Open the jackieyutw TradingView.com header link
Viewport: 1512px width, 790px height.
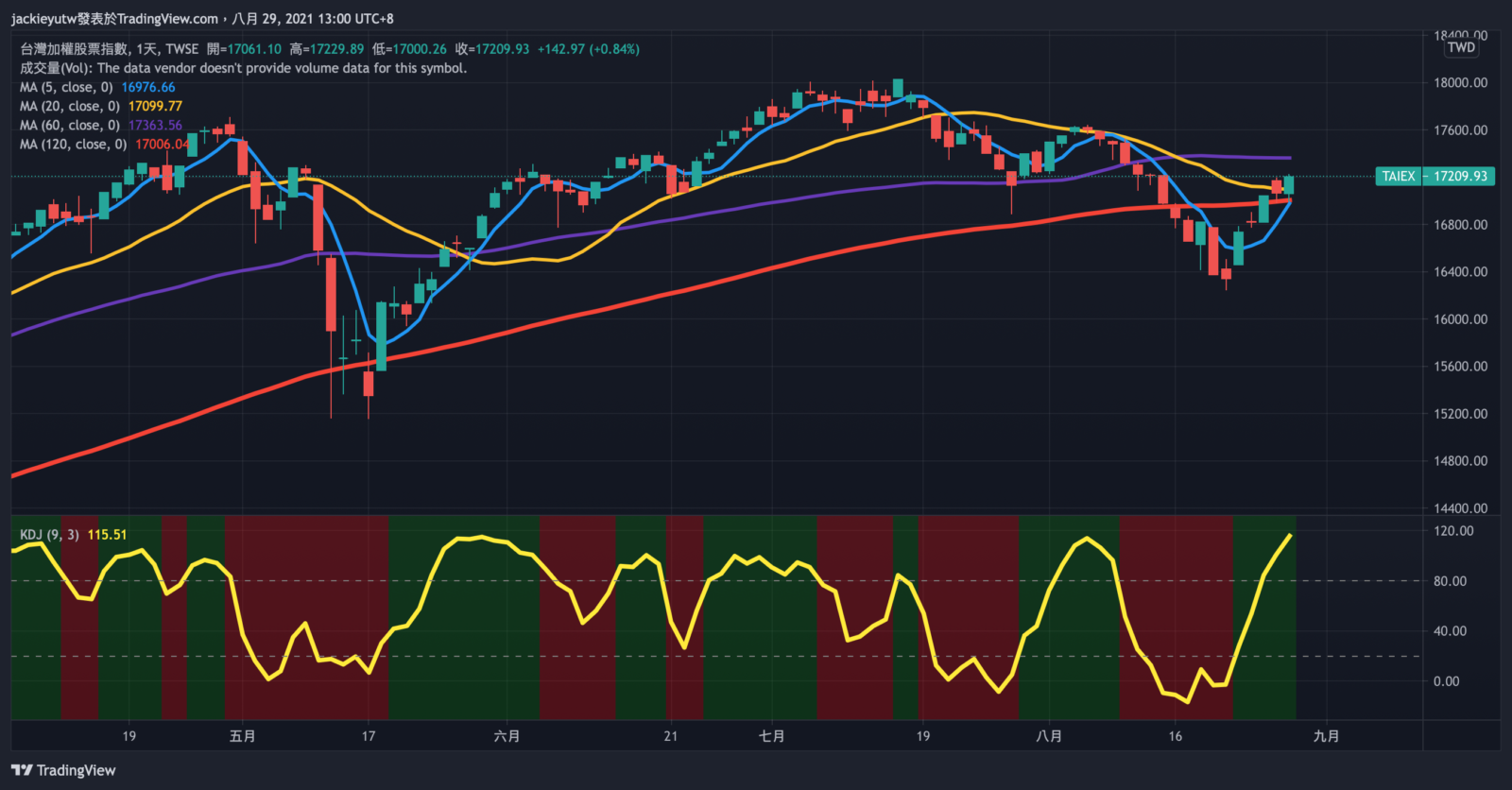114,18
